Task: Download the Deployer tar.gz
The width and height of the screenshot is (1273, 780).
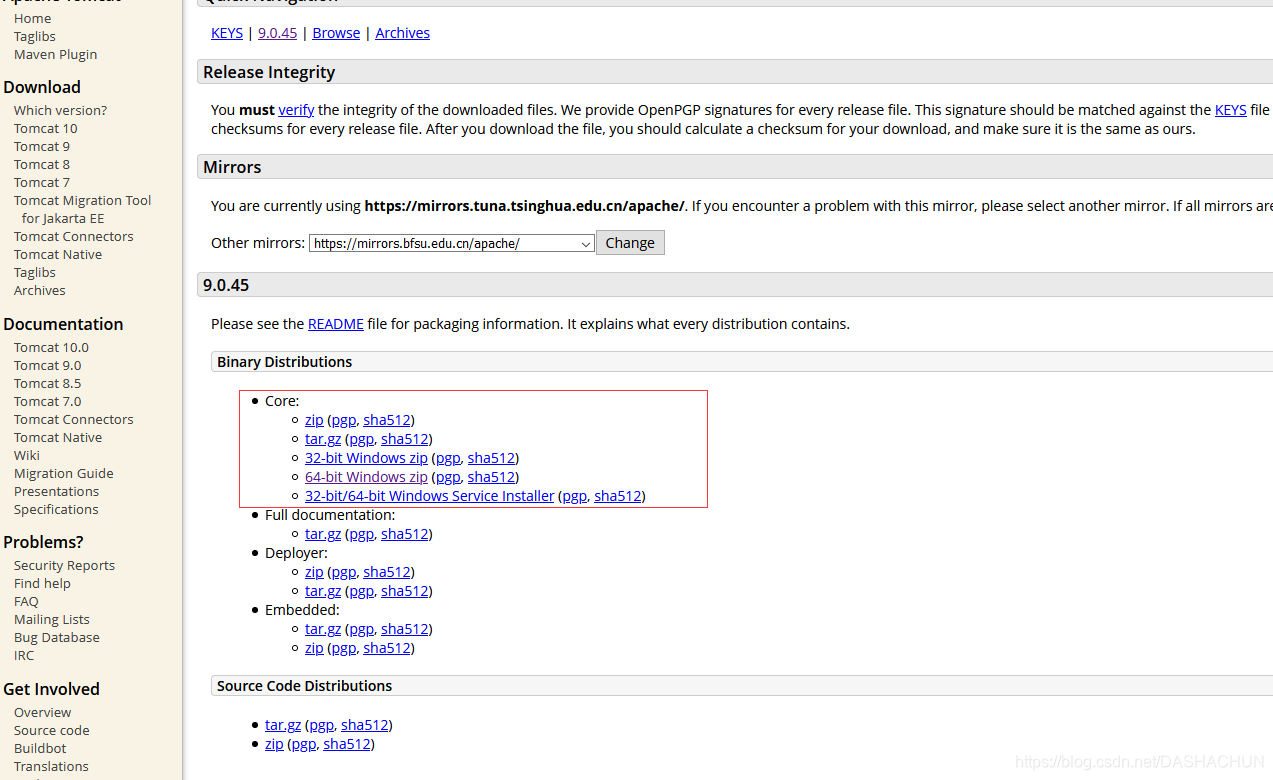Action: coord(323,591)
